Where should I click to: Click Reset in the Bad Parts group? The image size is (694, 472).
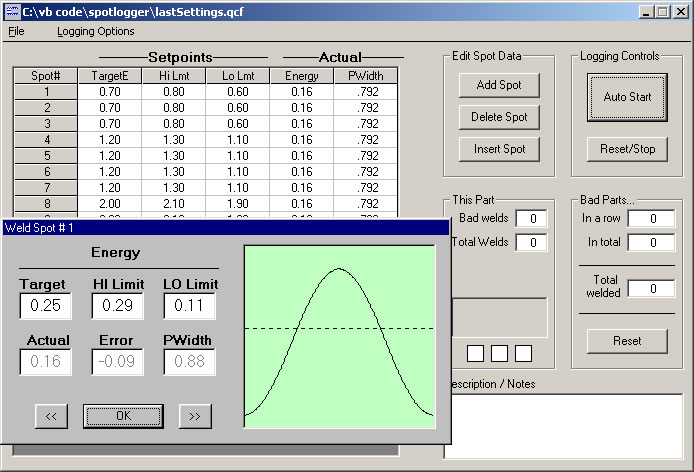click(627, 341)
